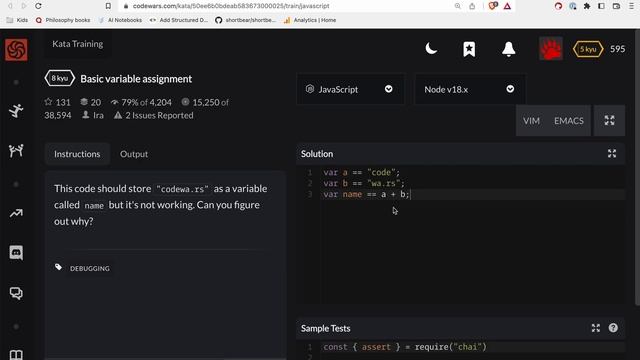Click the Kata Training header label

tap(78, 44)
